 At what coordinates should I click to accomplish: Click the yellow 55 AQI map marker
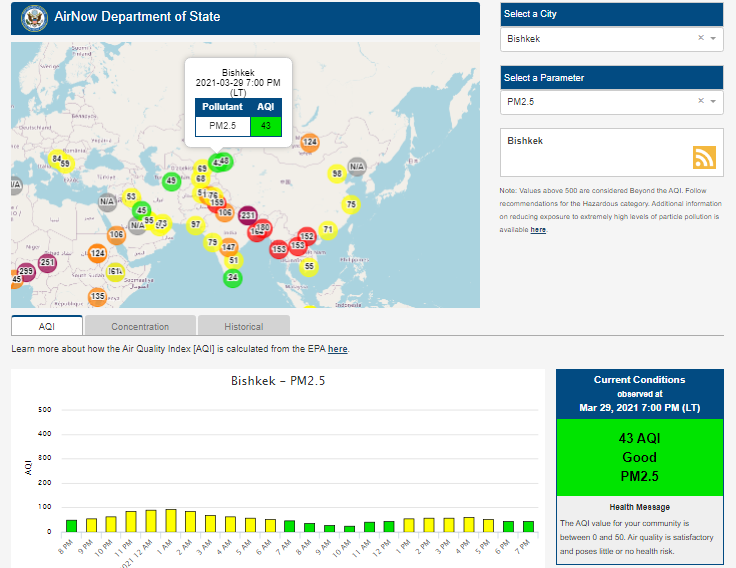[x=309, y=266]
